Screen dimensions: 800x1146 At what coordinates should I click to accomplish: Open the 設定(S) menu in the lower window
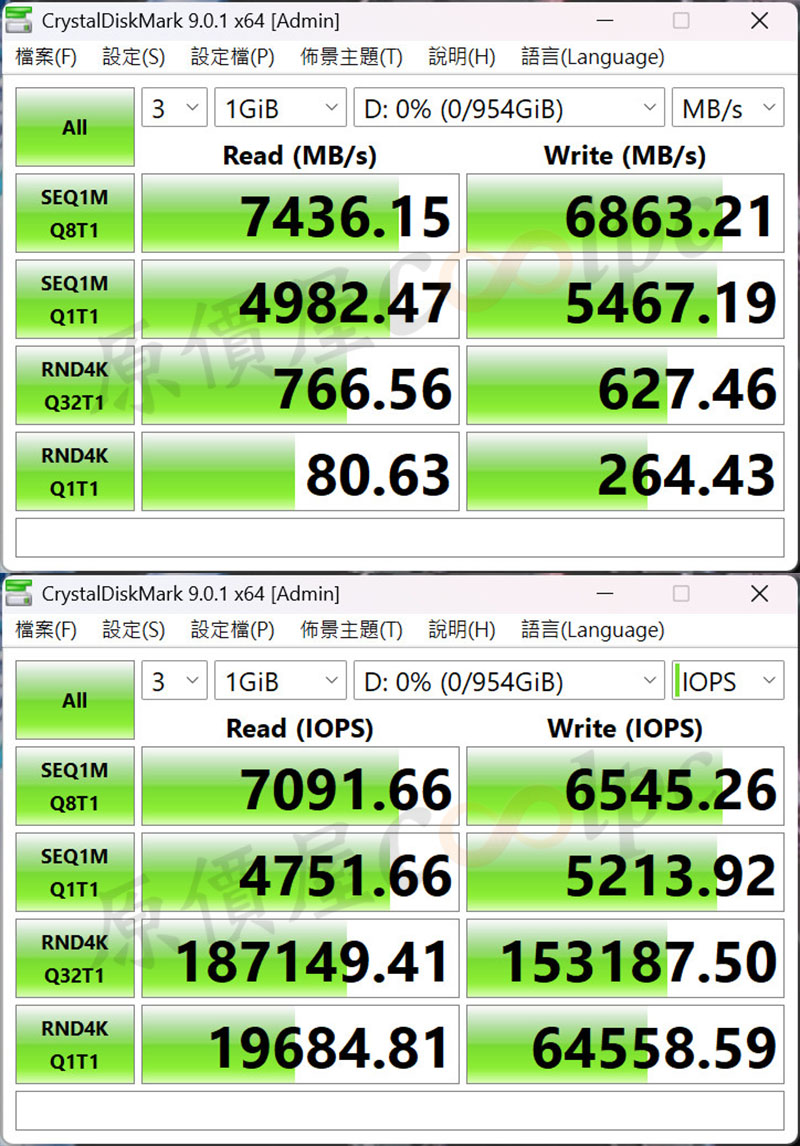pos(133,630)
